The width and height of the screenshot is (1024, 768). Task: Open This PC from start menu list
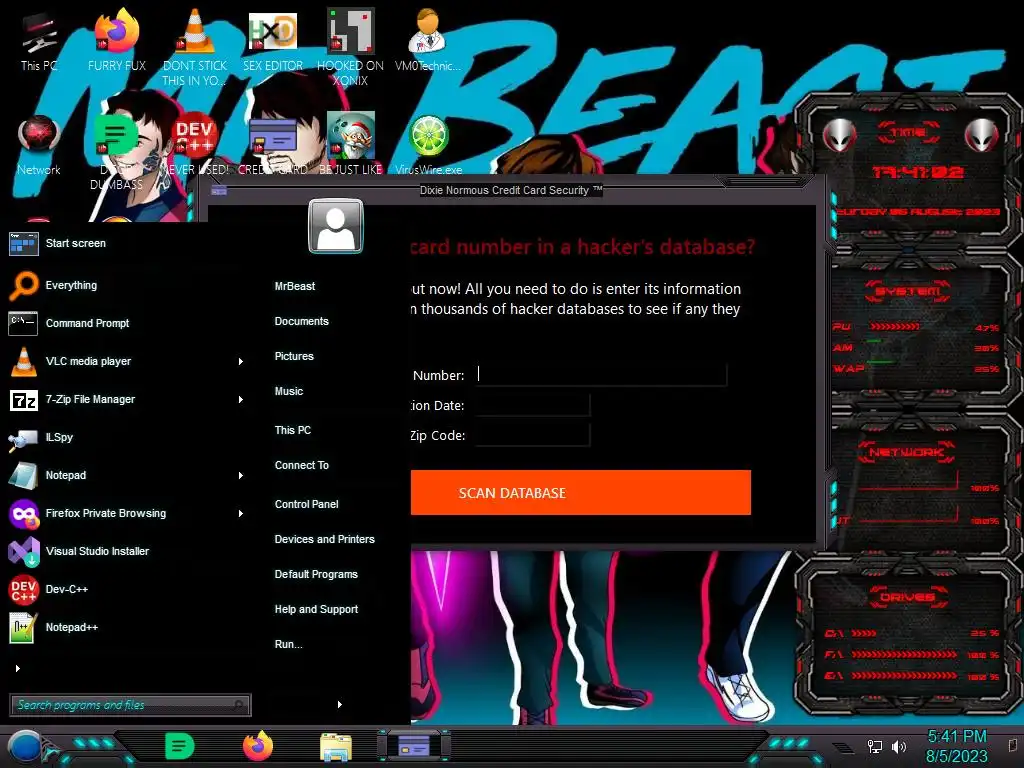[293, 430]
